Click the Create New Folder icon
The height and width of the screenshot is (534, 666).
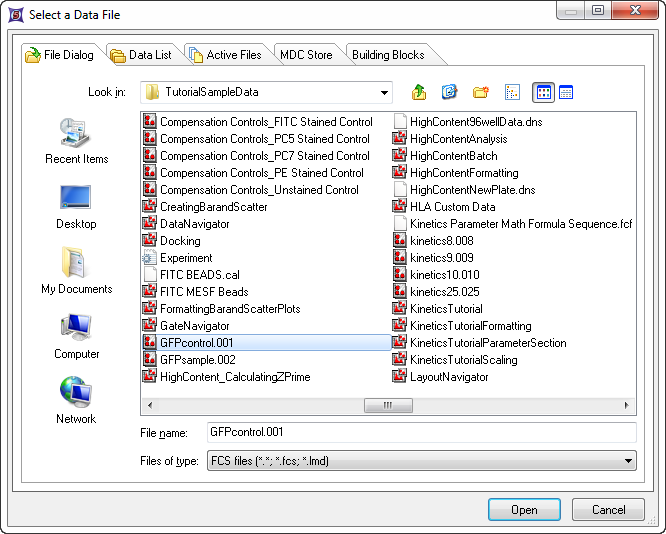481,93
